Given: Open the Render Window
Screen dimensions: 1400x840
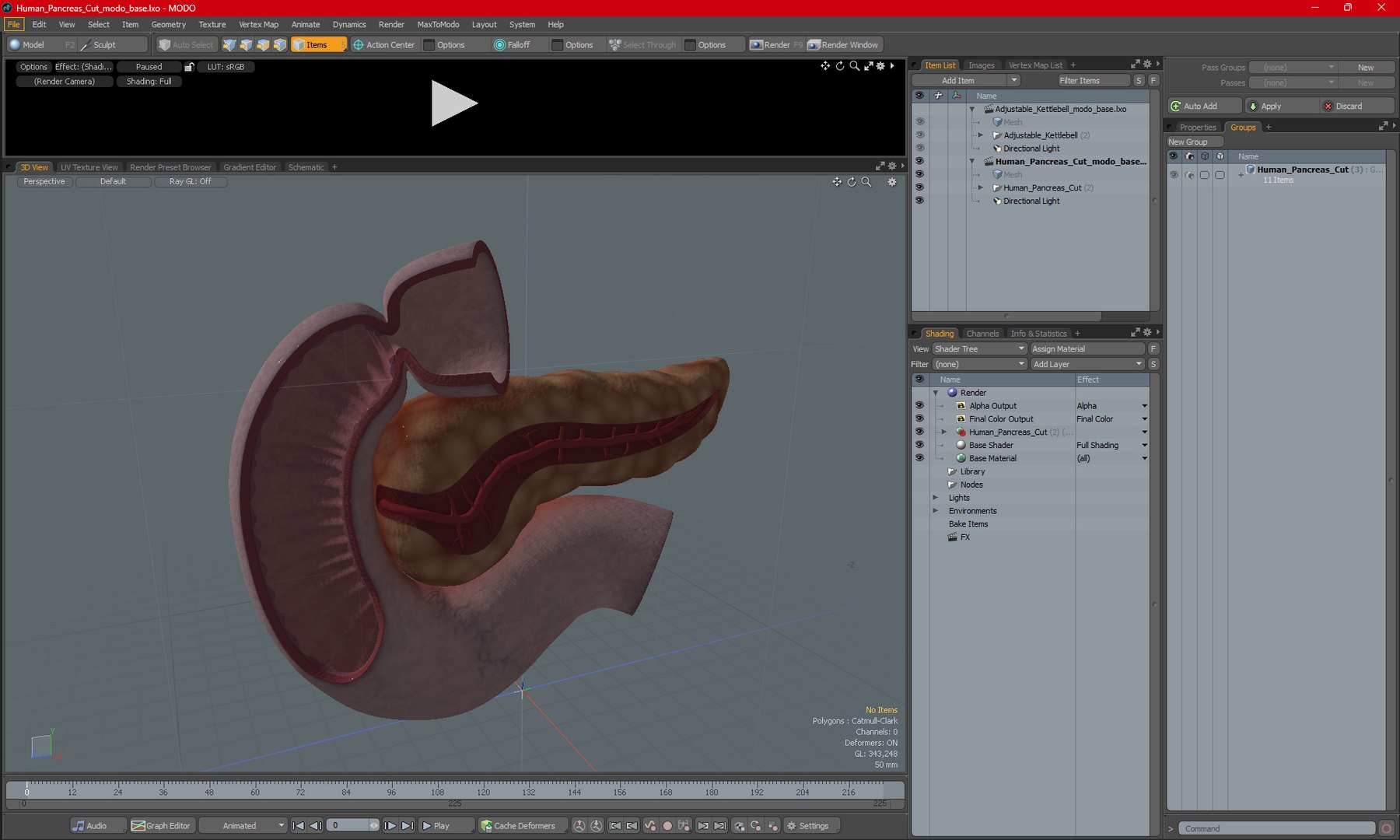Looking at the screenshot, I should 843,45.
